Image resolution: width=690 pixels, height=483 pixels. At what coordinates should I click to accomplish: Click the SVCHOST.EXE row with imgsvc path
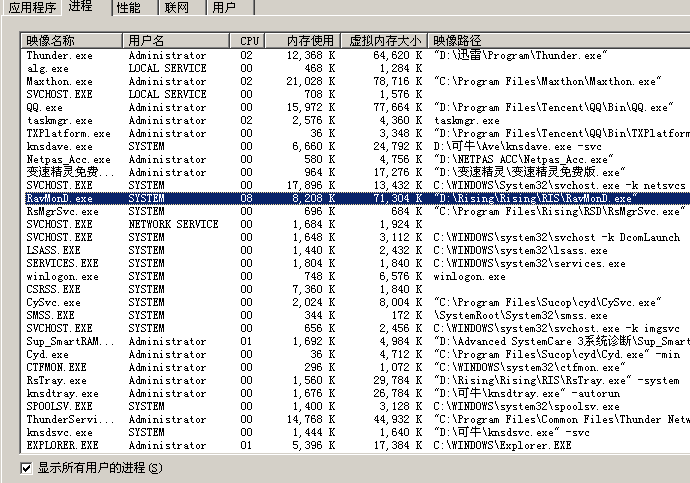coord(356,328)
